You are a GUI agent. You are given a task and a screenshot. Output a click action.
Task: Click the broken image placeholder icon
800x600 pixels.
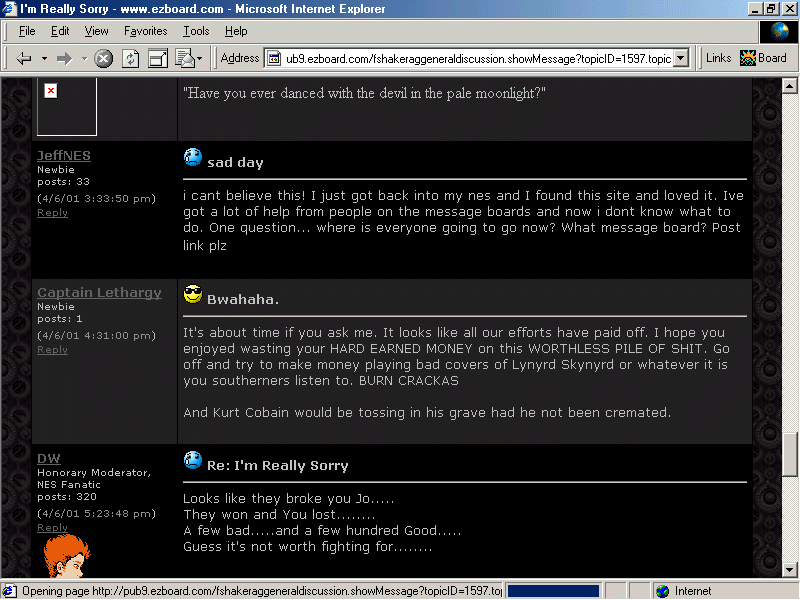(51, 91)
